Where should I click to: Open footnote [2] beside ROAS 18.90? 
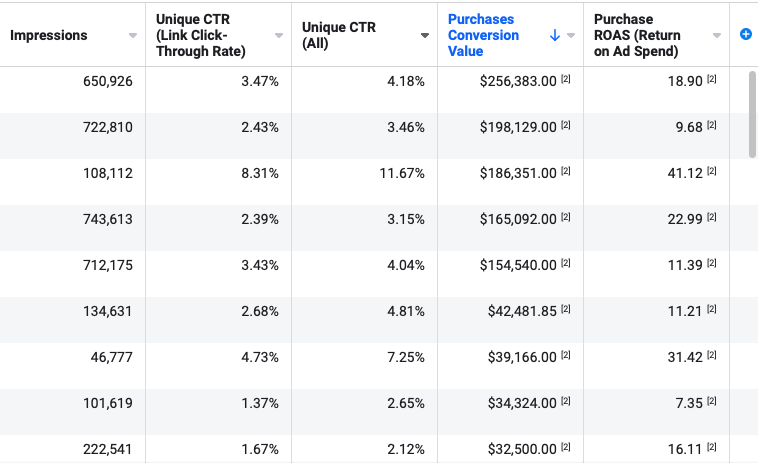[712, 79]
